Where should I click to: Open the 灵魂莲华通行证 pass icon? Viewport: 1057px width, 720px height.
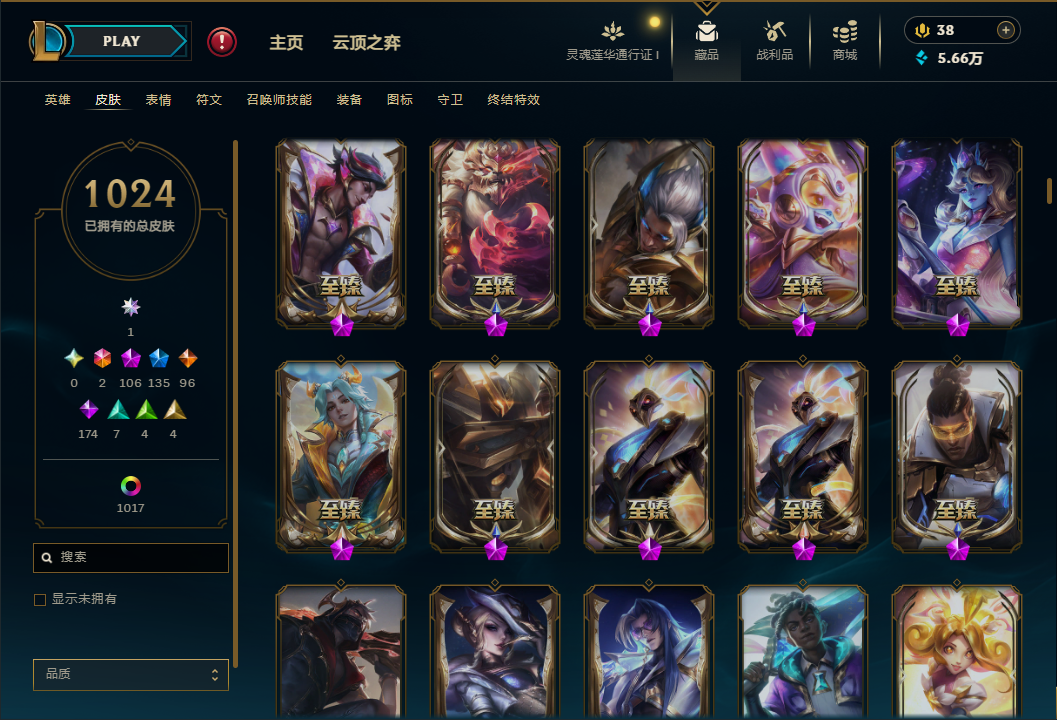(x=613, y=31)
